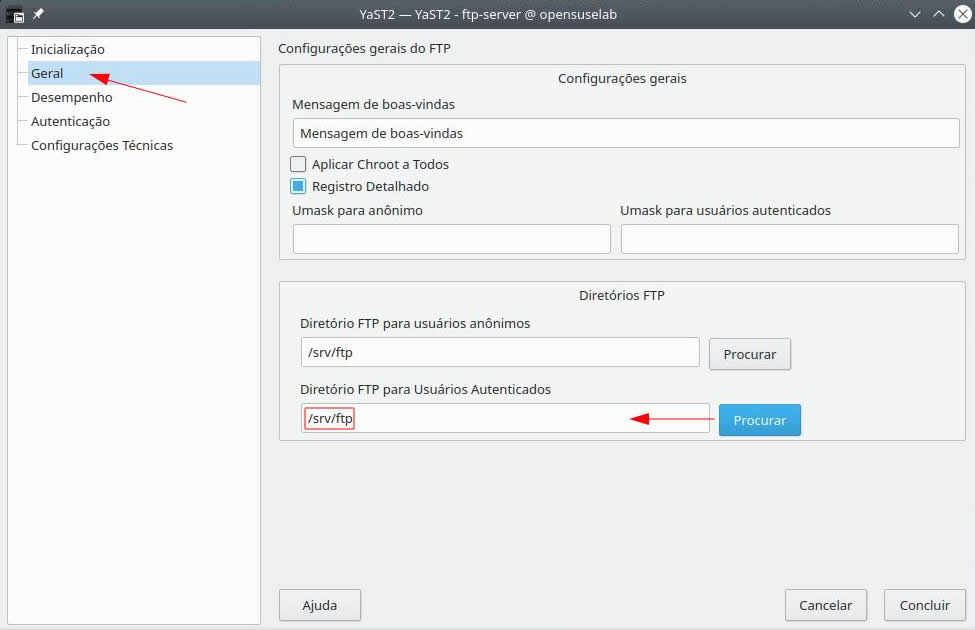
Task: Close the YaST2 ftp-server window
Action: (x=960, y=14)
